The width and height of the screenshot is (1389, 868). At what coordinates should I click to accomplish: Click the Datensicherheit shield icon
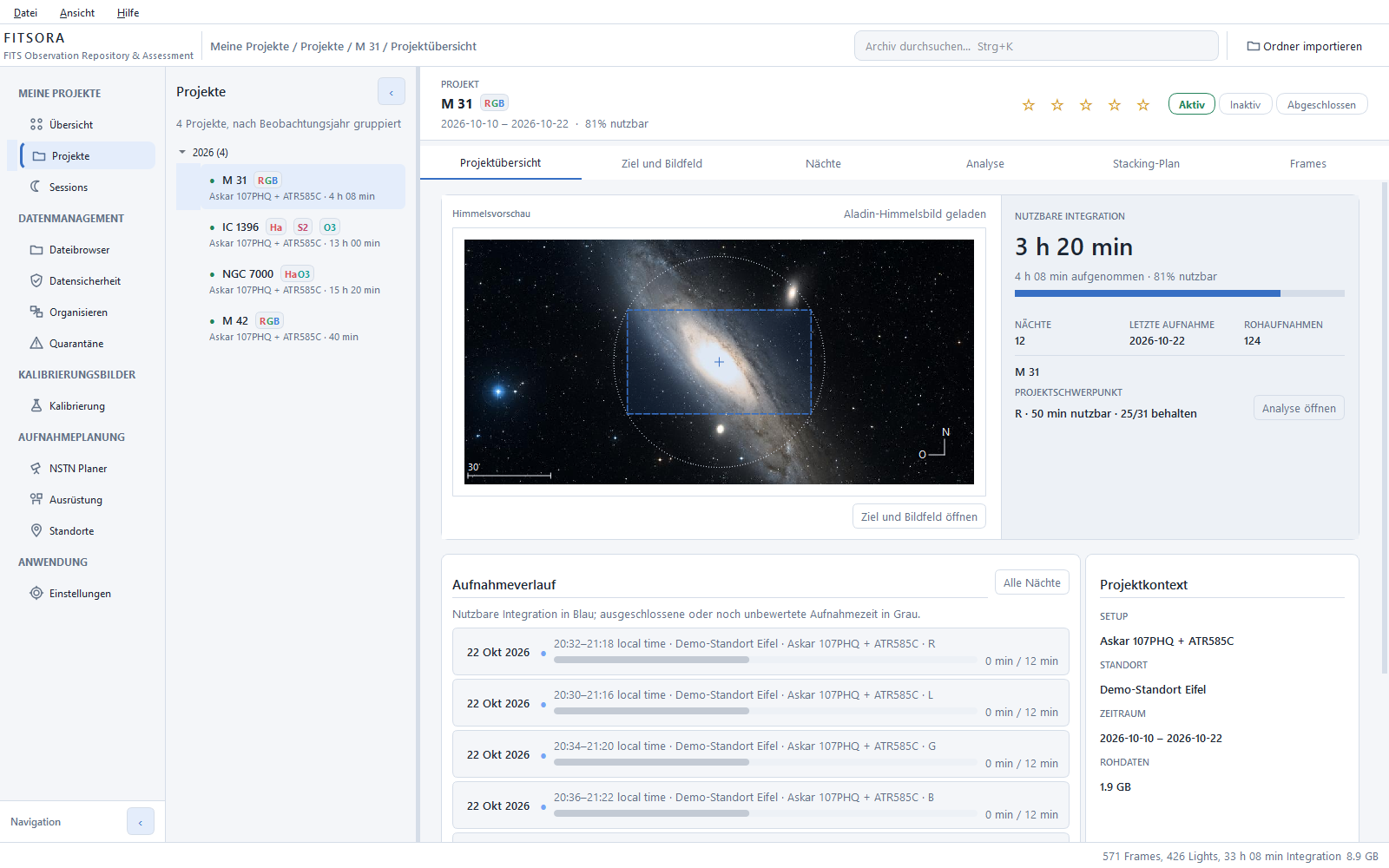click(36, 280)
